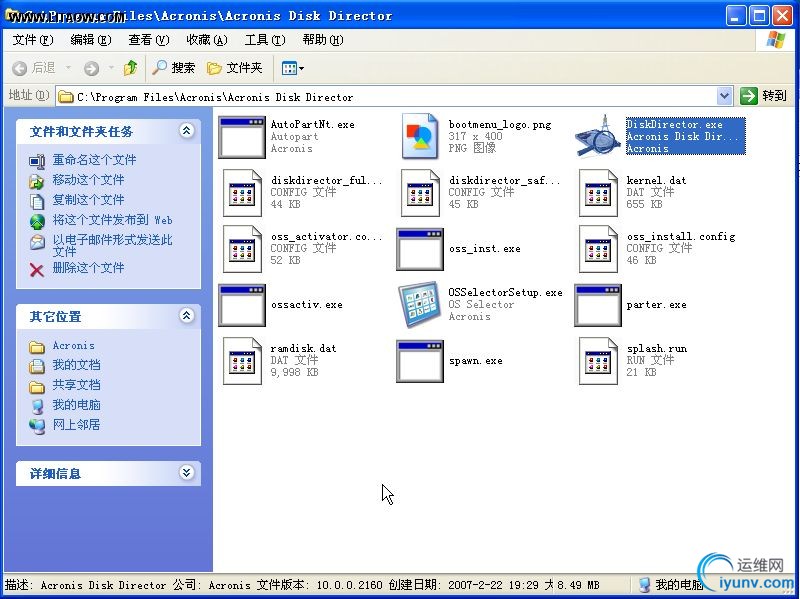The width and height of the screenshot is (800, 599).
Task: Select the diskdirector_ful... config file icon
Action: [x=242, y=193]
